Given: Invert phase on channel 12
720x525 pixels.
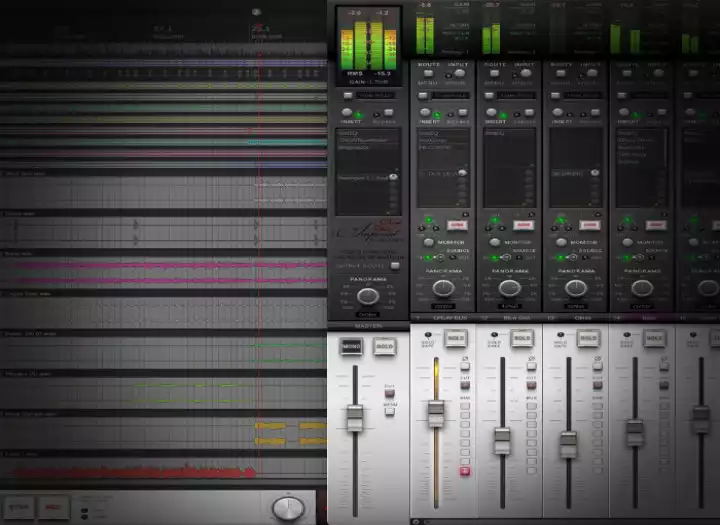Looking at the screenshot, I should click(531, 366).
